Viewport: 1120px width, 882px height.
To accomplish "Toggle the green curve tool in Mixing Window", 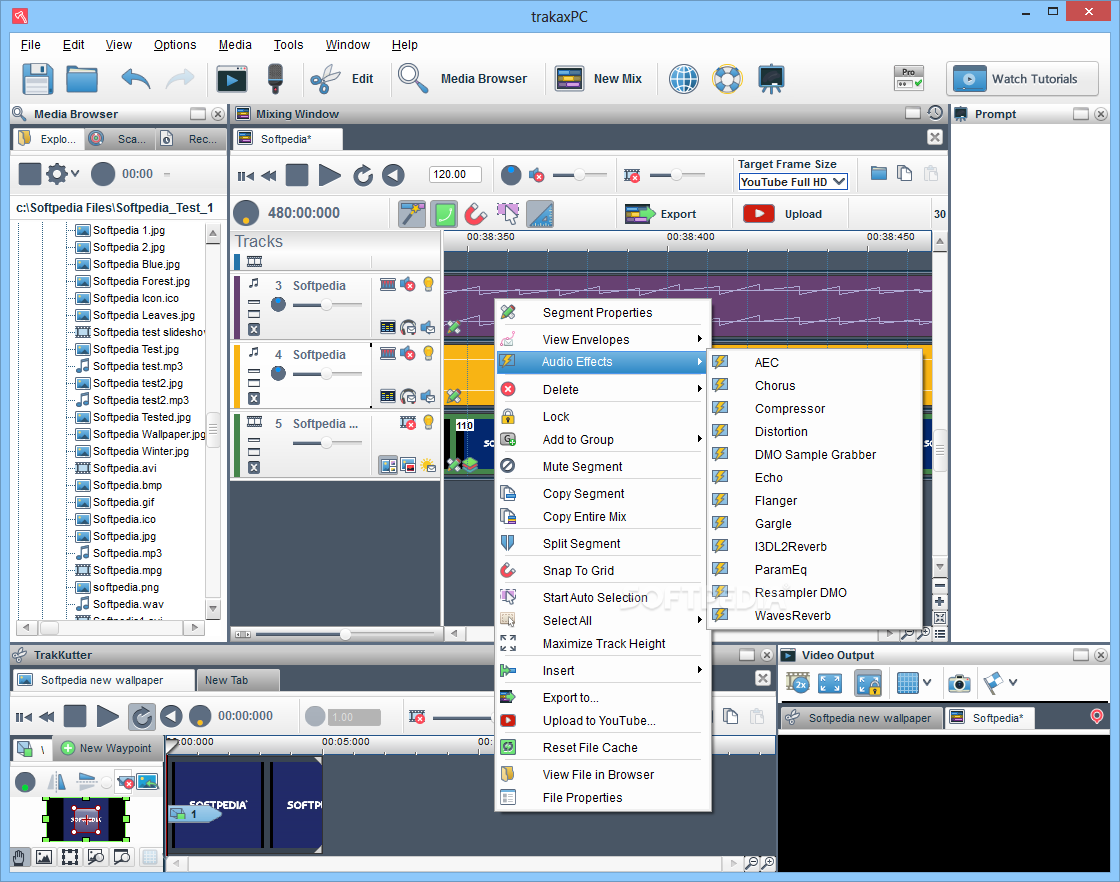I will [445, 214].
